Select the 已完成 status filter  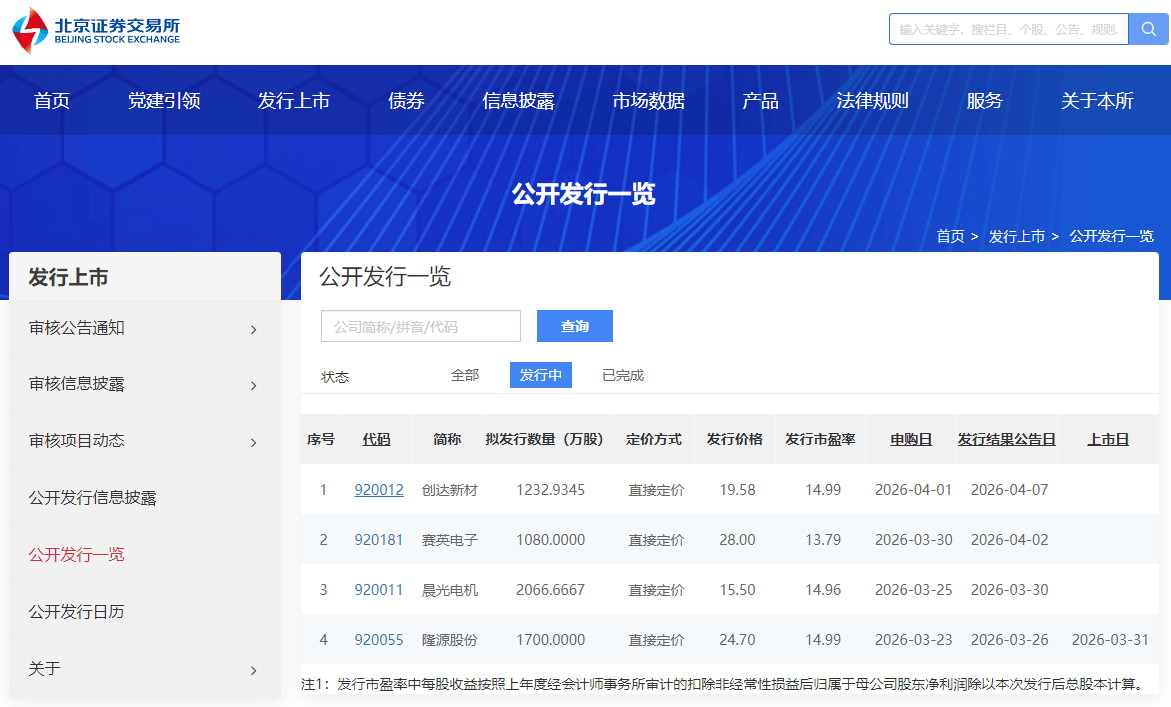point(623,375)
